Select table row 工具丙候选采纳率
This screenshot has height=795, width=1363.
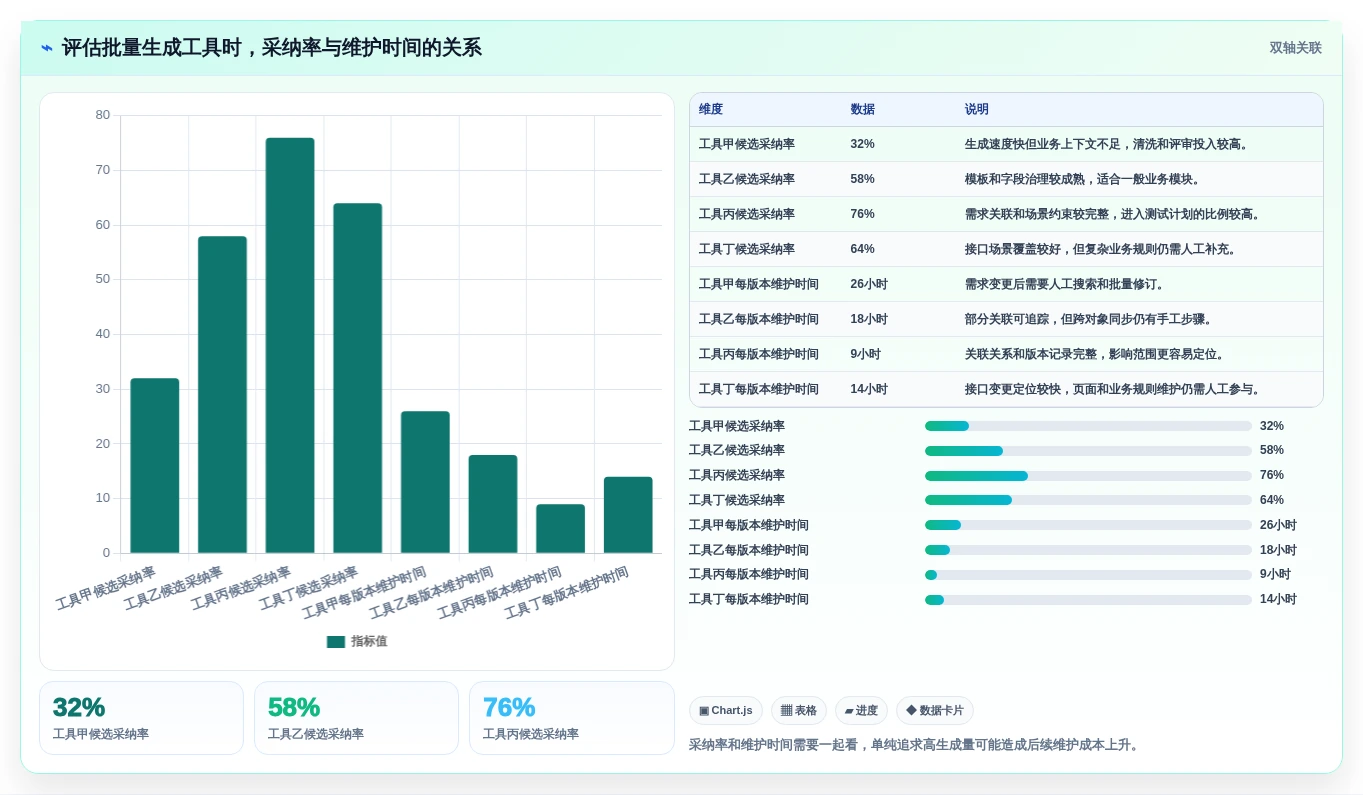(x=1006, y=215)
